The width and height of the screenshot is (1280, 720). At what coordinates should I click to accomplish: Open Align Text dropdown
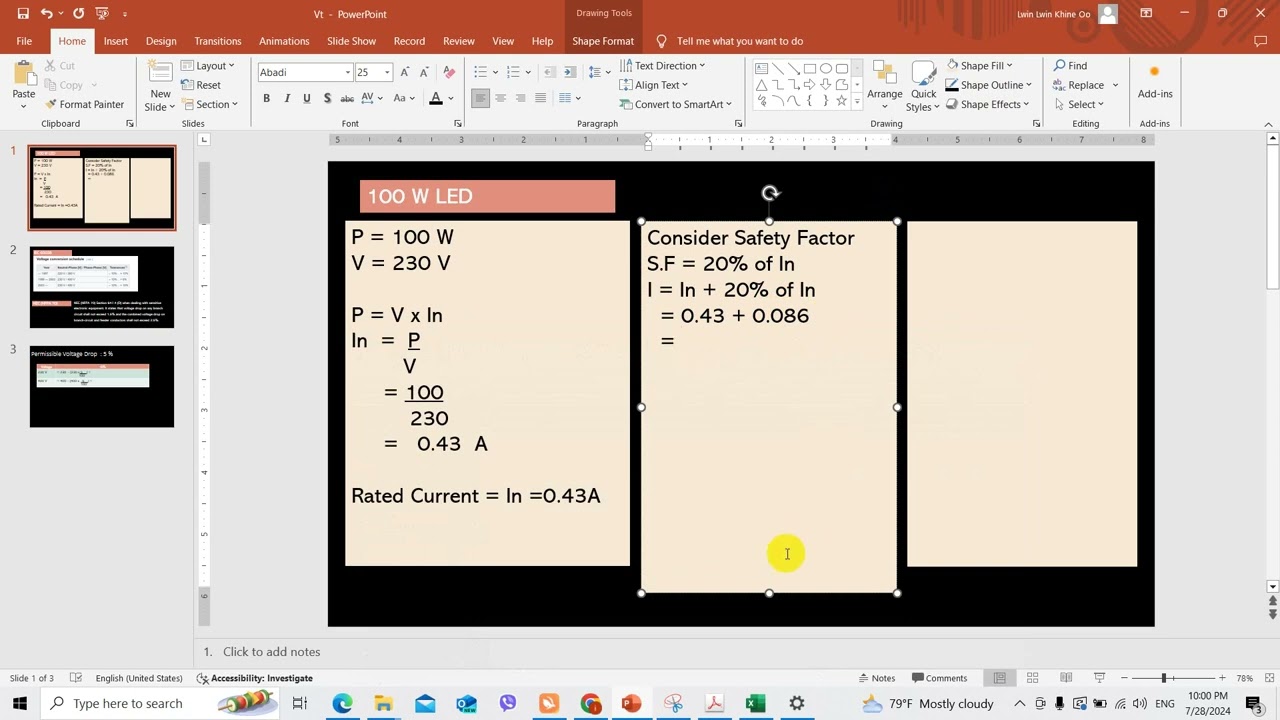coord(653,85)
